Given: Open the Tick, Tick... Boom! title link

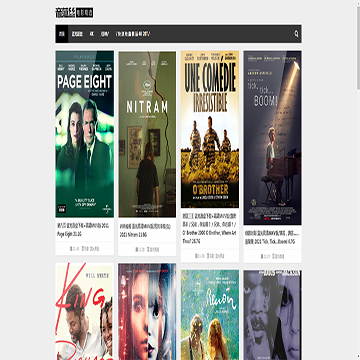Looking at the screenshot, I should click(x=272, y=237).
